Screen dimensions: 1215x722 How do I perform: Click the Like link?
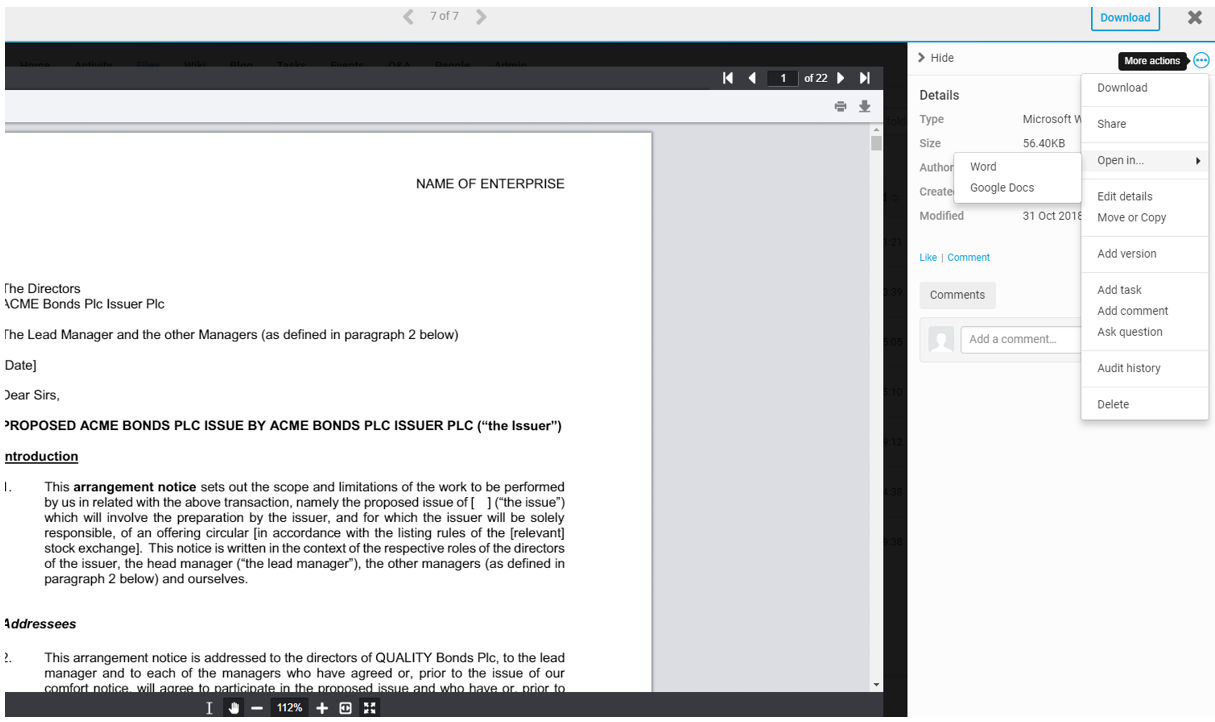pyautogui.click(x=928, y=257)
